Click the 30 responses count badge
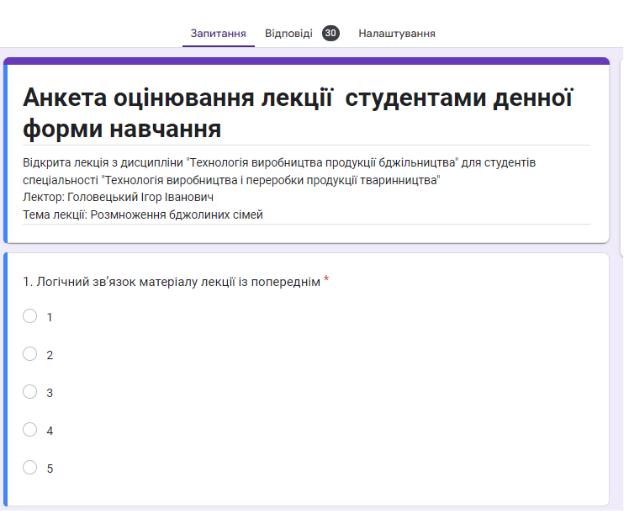This screenshot has height=511, width=624. pos(331,33)
